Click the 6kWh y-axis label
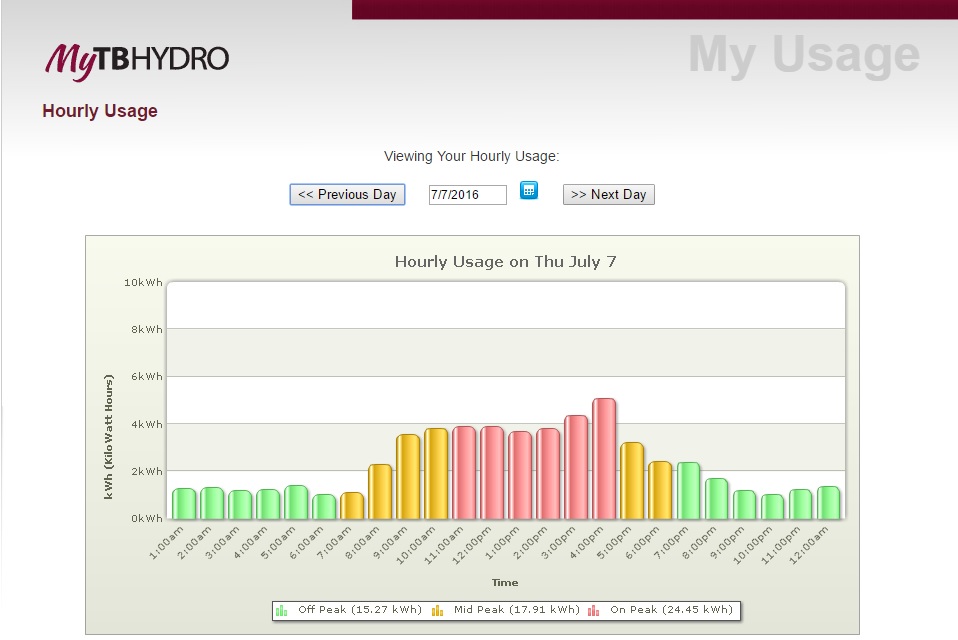This screenshot has width=958, height=640. point(147,376)
